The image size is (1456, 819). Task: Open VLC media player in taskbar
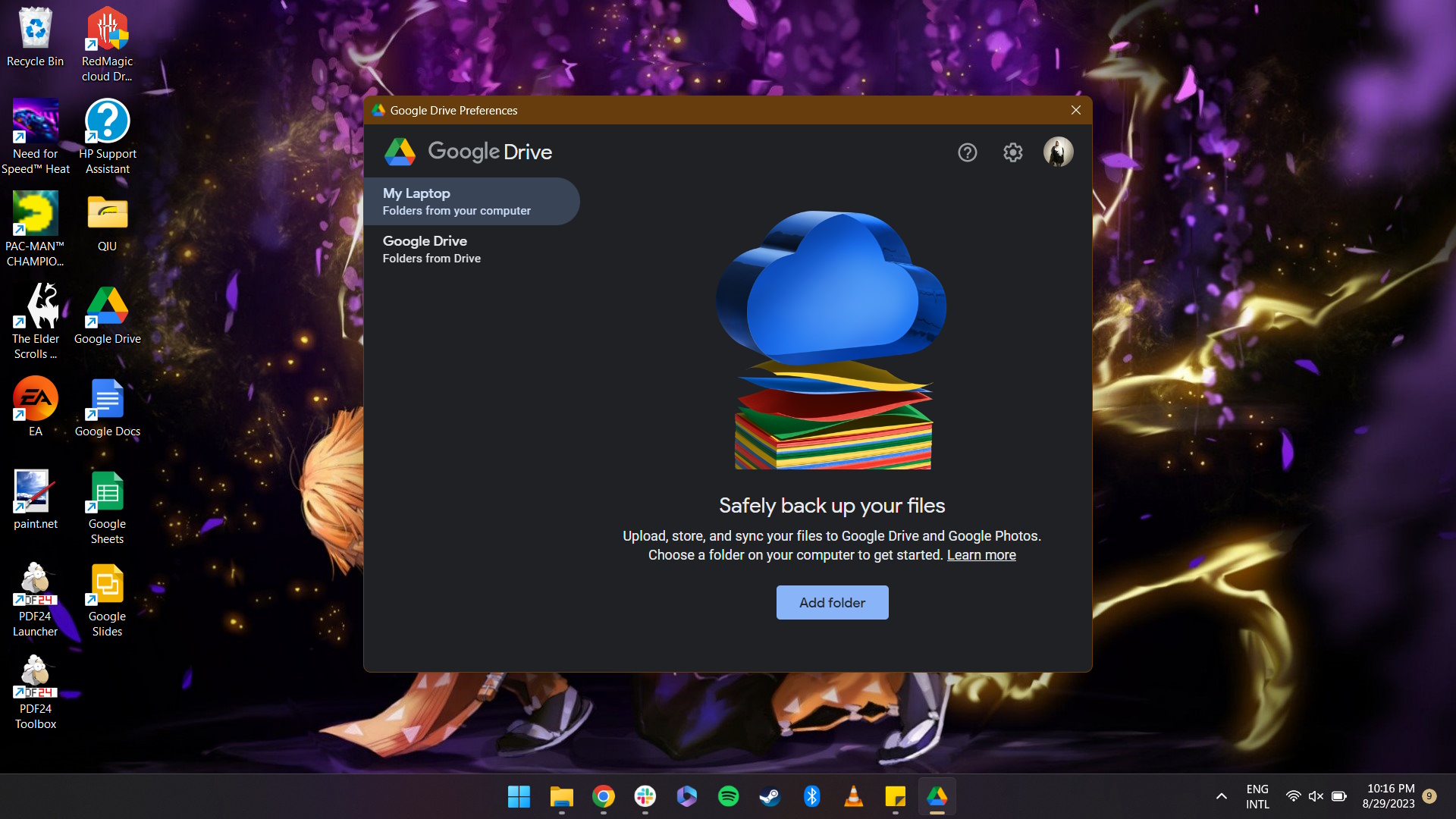(854, 796)
